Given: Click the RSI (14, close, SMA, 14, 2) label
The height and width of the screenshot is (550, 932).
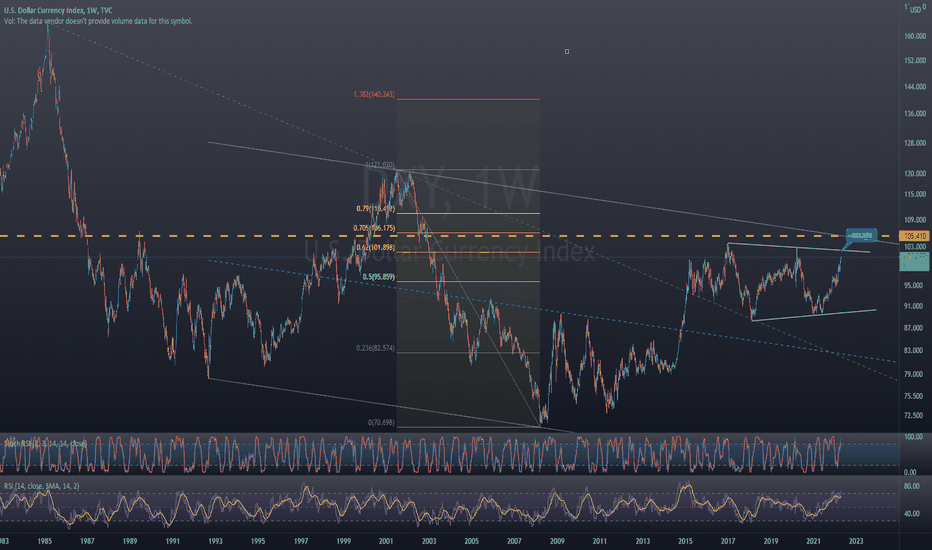Looking at the screenshot, I should 42,486.
